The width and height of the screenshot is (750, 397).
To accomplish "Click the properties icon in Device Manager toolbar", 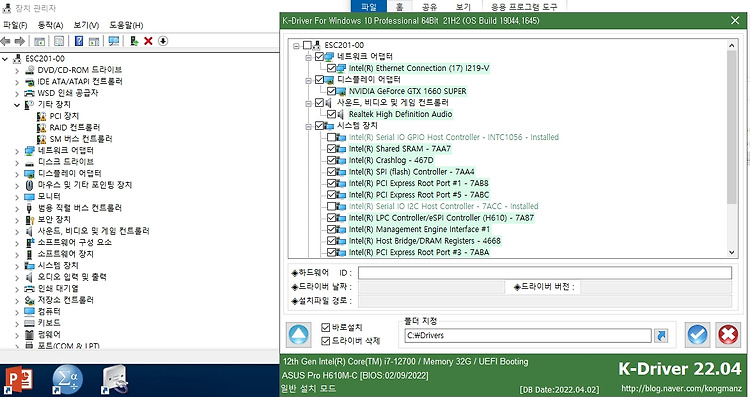I will coord(59,42).
